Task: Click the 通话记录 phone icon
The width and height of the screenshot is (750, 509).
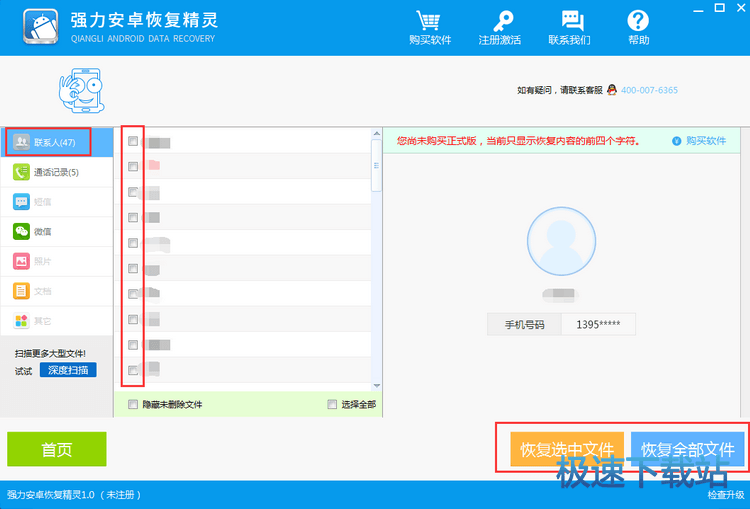Action: tap(21, 172)
